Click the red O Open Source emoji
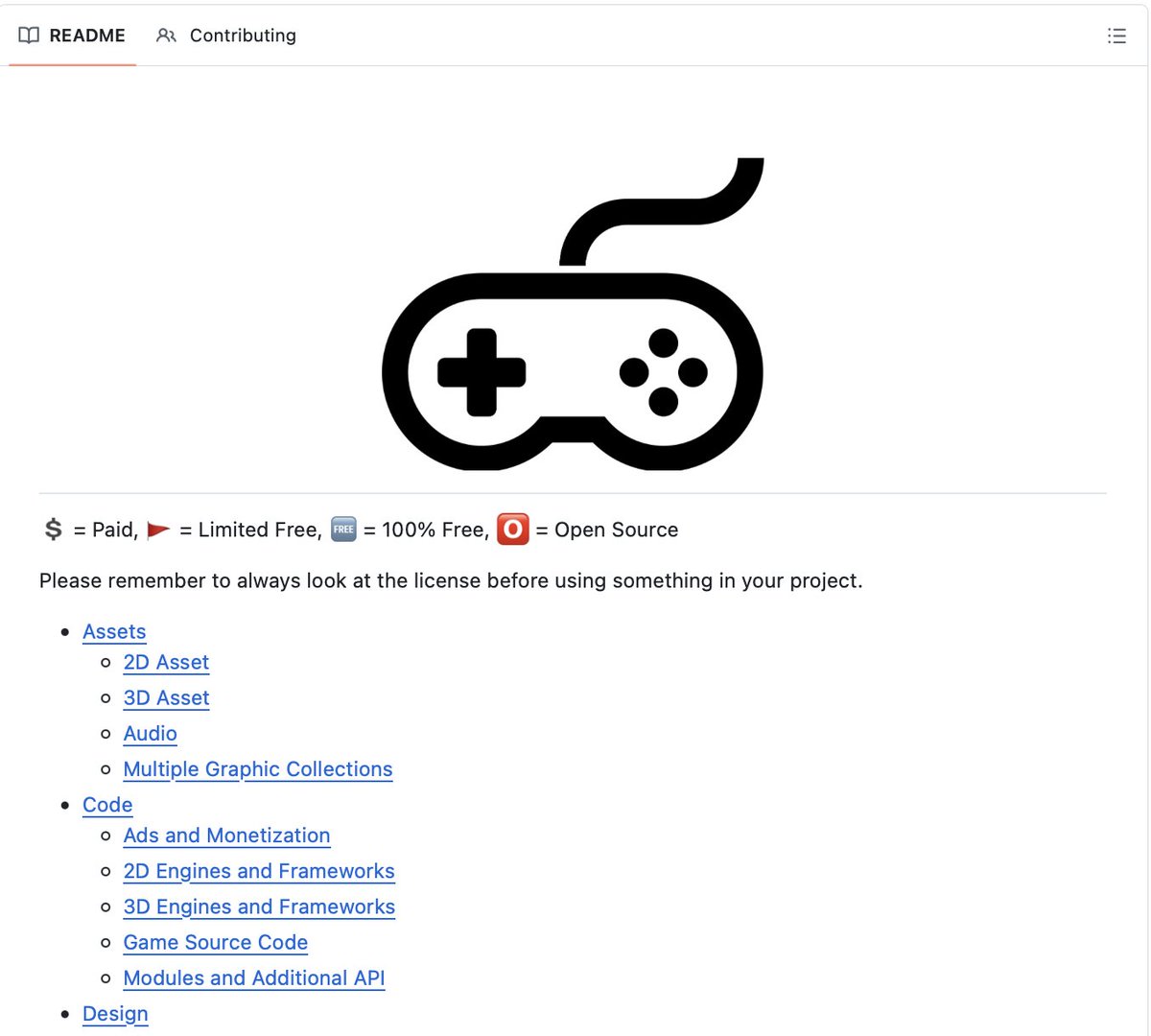This screenshot has height=1036, width=1151. tap(513, 530)
